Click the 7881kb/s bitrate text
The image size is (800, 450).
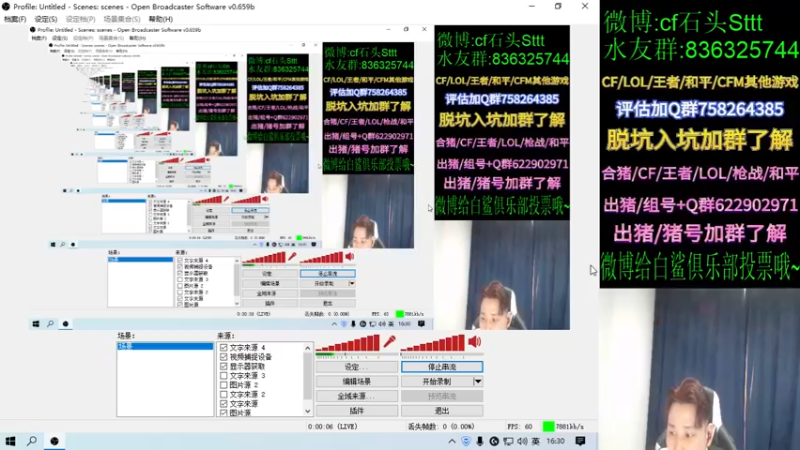pos(570,427)
